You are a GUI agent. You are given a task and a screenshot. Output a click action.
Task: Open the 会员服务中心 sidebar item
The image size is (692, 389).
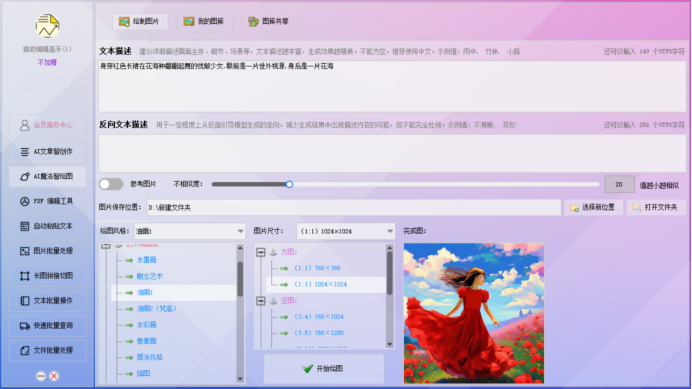point(47,125)
